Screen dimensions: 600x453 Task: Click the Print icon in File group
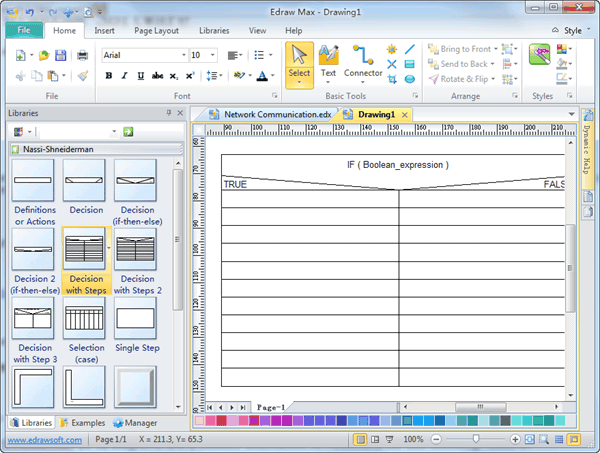coord(82,56)
